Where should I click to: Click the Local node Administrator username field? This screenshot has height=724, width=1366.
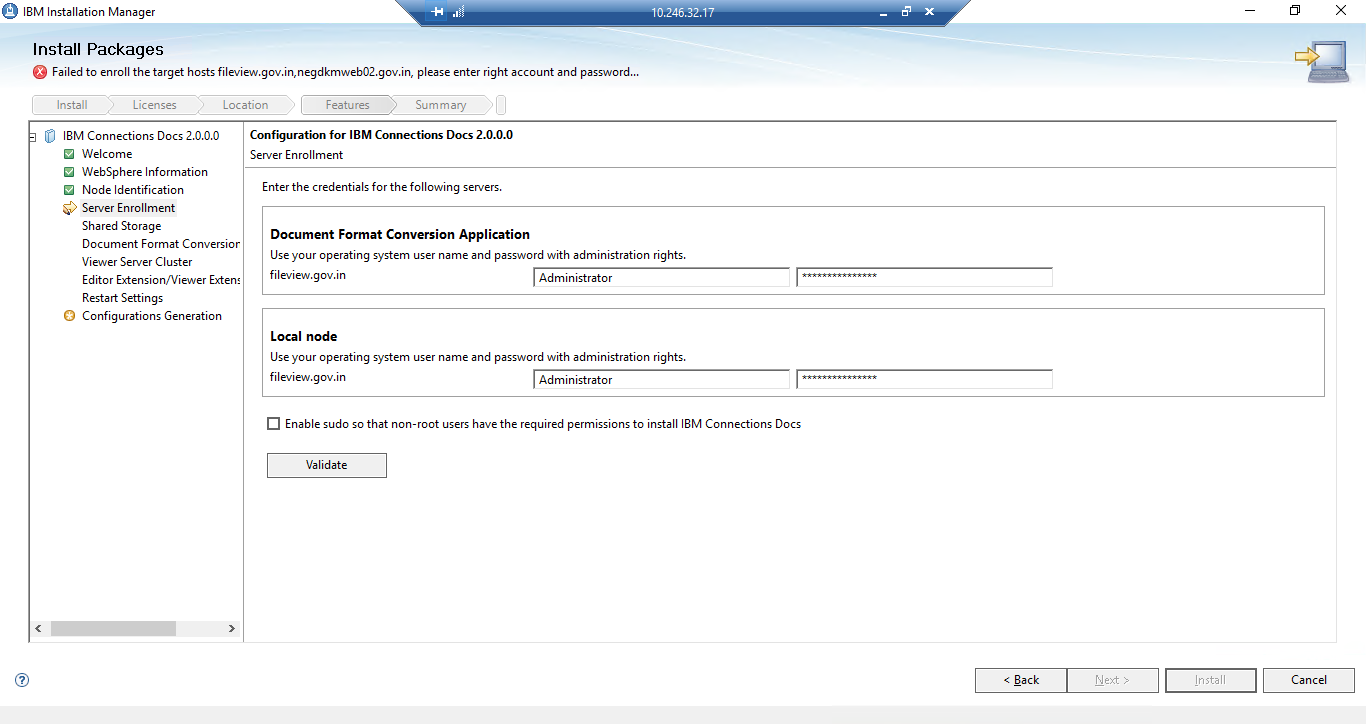tap(661, 379)
